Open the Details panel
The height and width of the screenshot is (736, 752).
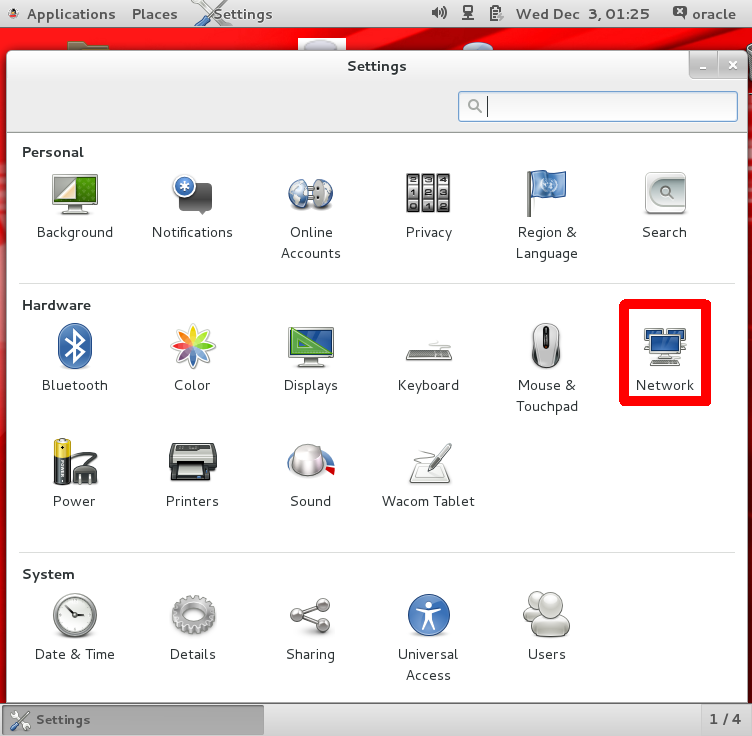pyautogui.click(x=192, y=628)
